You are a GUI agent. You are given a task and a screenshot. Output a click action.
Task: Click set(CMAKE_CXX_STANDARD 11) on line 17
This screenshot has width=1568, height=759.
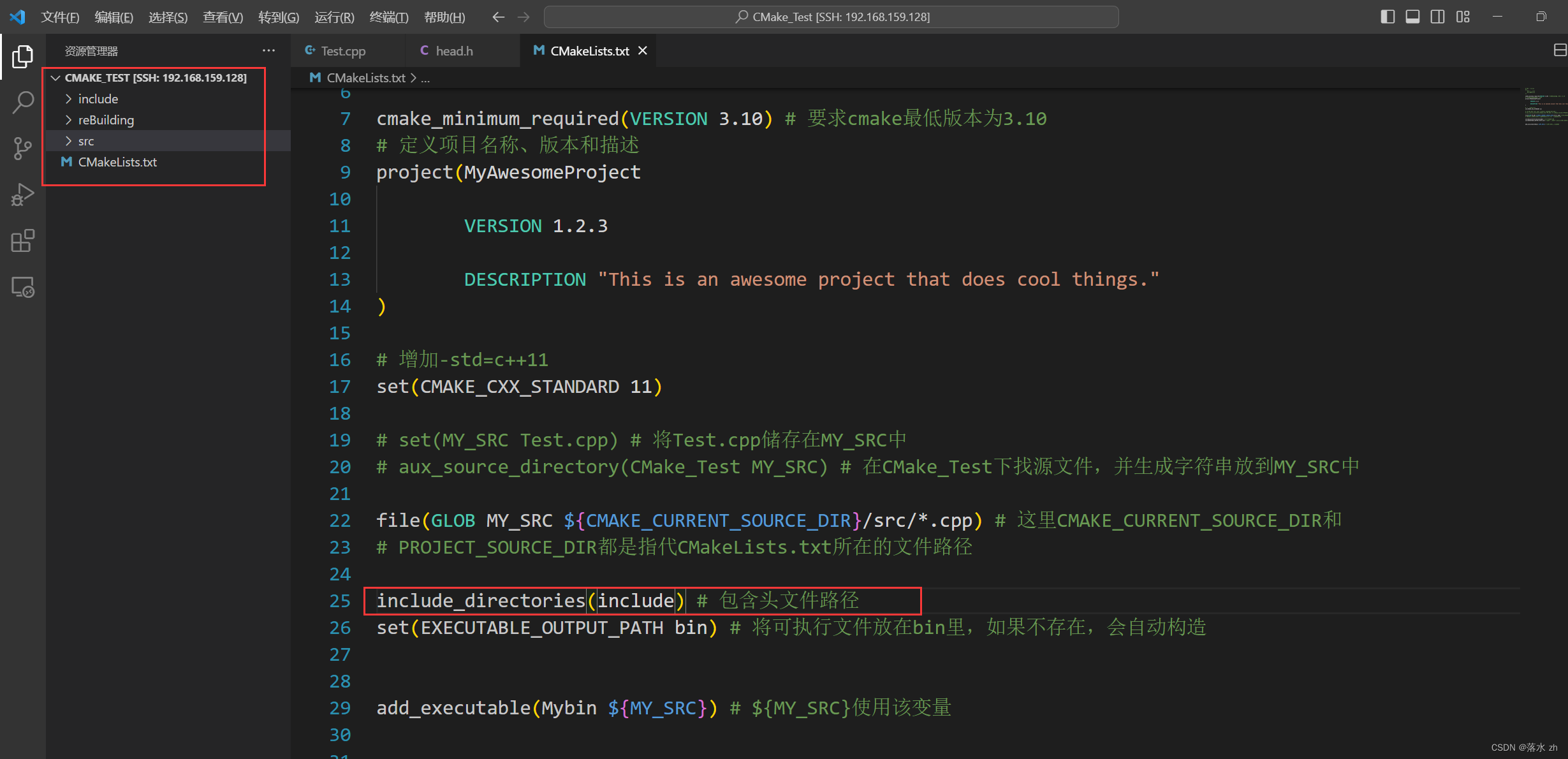point(519,387)
